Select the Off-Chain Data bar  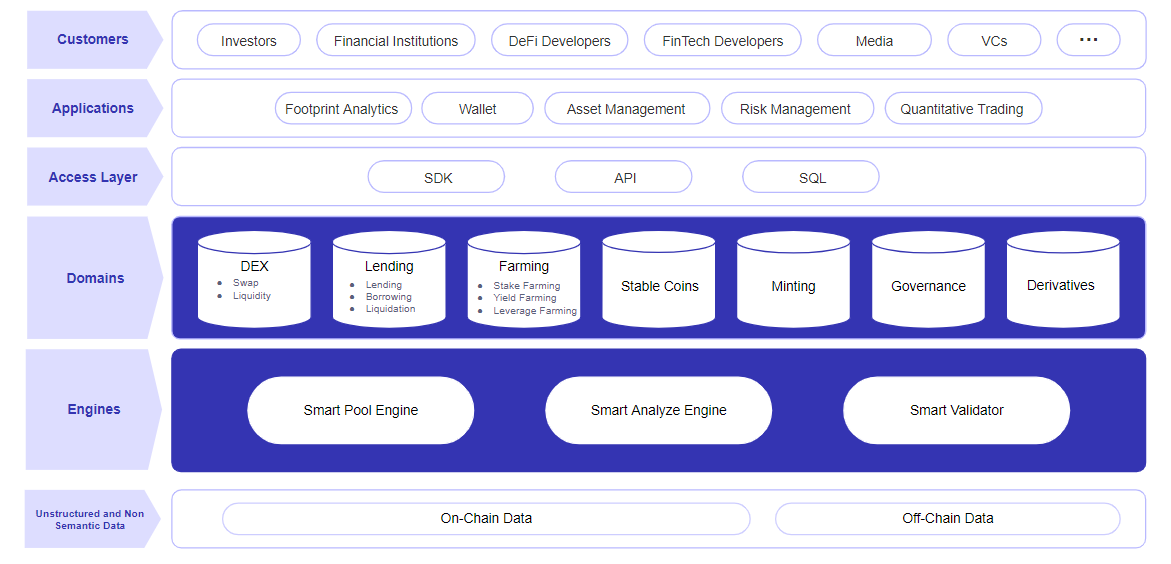[948, 518]
